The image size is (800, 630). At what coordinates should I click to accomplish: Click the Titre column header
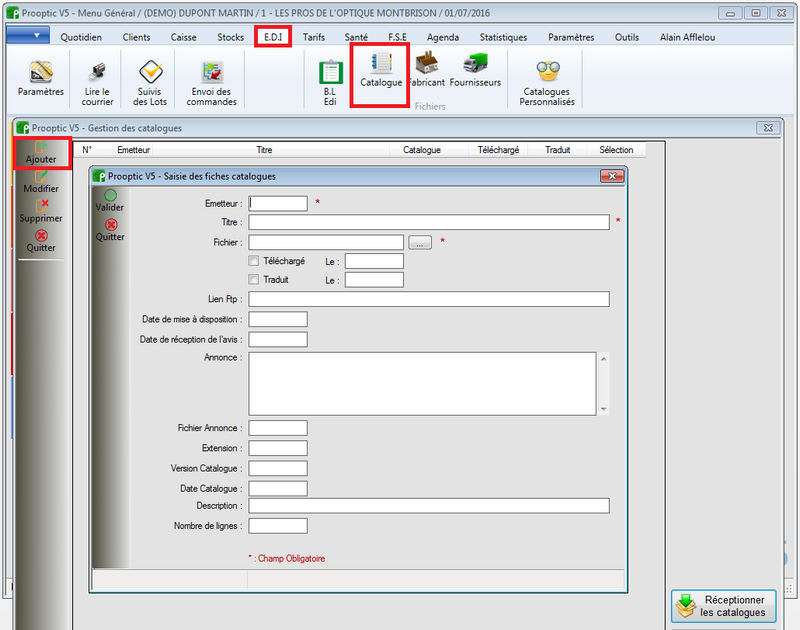(x=264, y=149)
